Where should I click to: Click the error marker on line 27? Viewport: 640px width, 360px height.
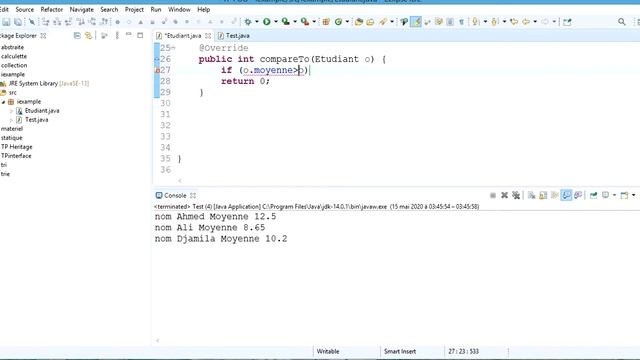coord(157,70)
